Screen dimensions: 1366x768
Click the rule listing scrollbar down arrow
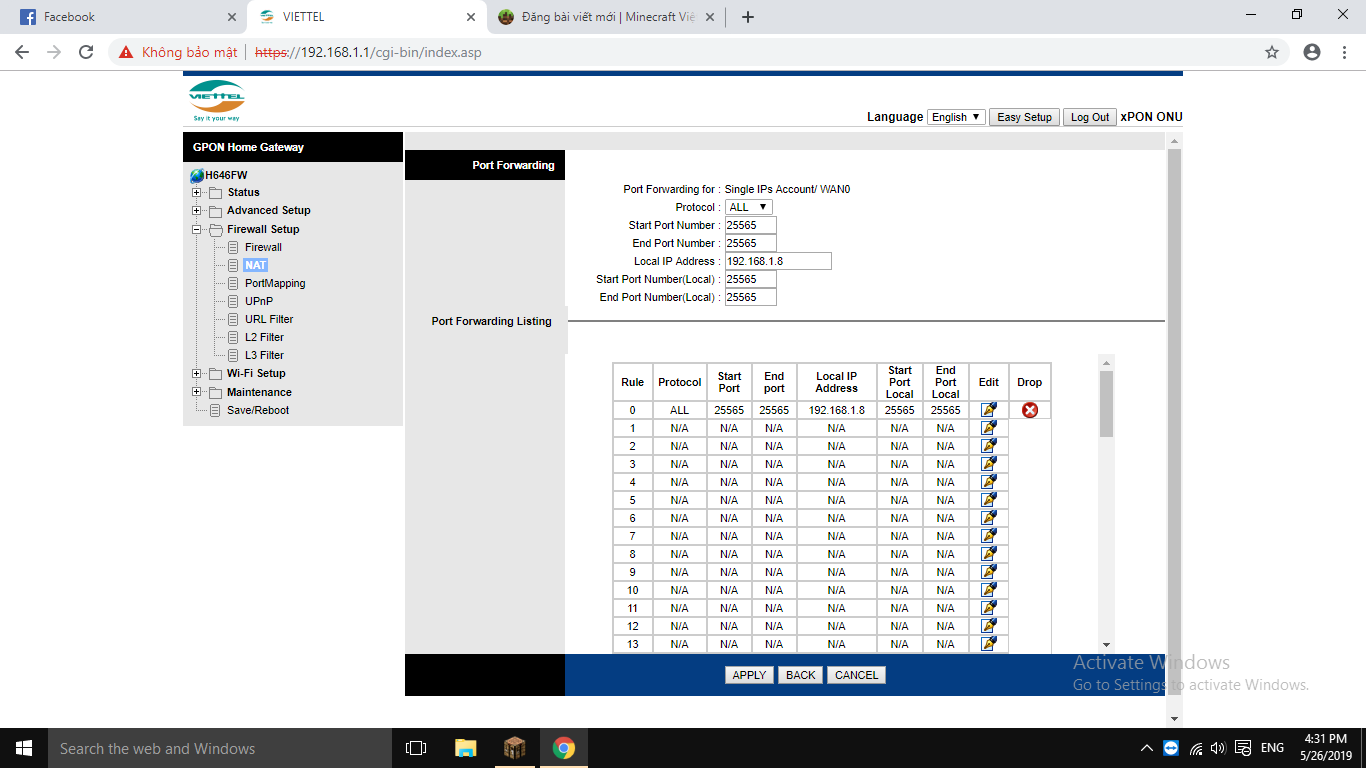point(1106,645)
